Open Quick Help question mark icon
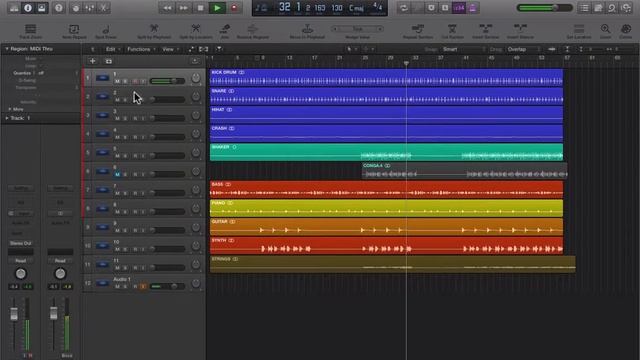This screenshot has width=640, height=360. [59, 8]
